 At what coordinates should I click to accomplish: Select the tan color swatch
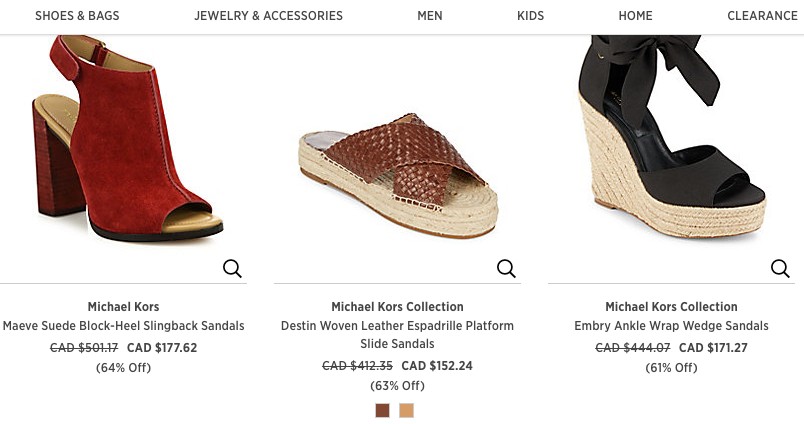(x=406, y=410)
